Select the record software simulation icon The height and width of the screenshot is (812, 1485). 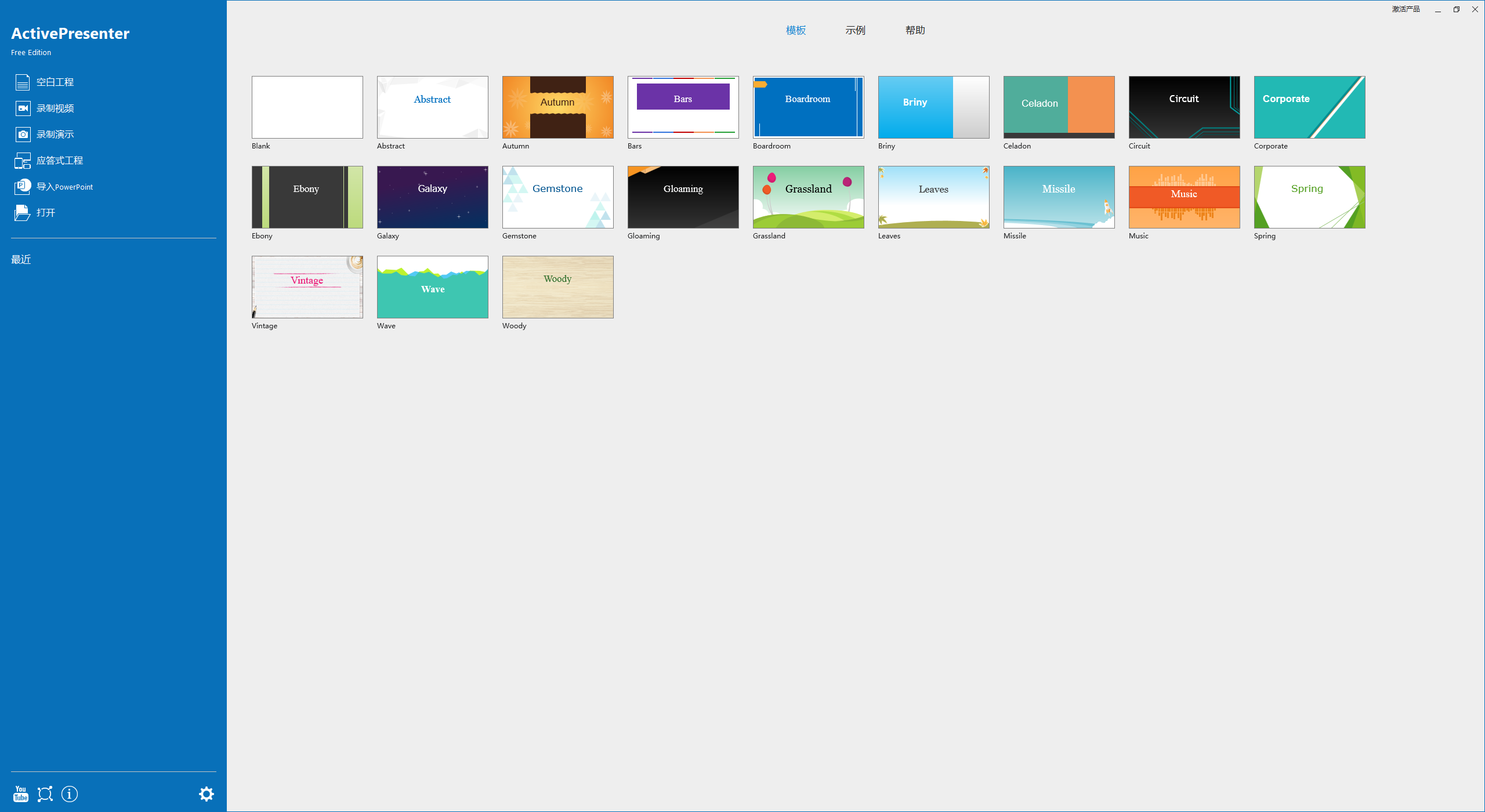(x=23, y=135)
